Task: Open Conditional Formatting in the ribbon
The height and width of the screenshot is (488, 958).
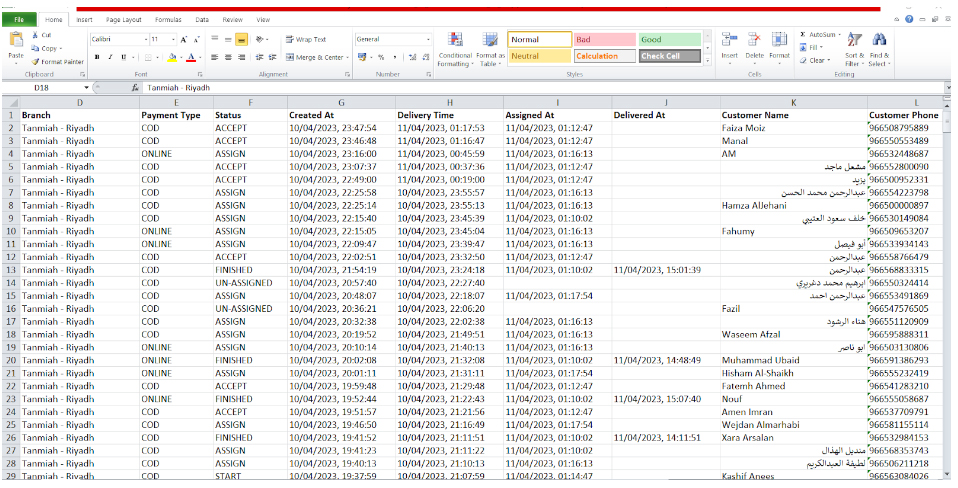Action: [454, 42]
